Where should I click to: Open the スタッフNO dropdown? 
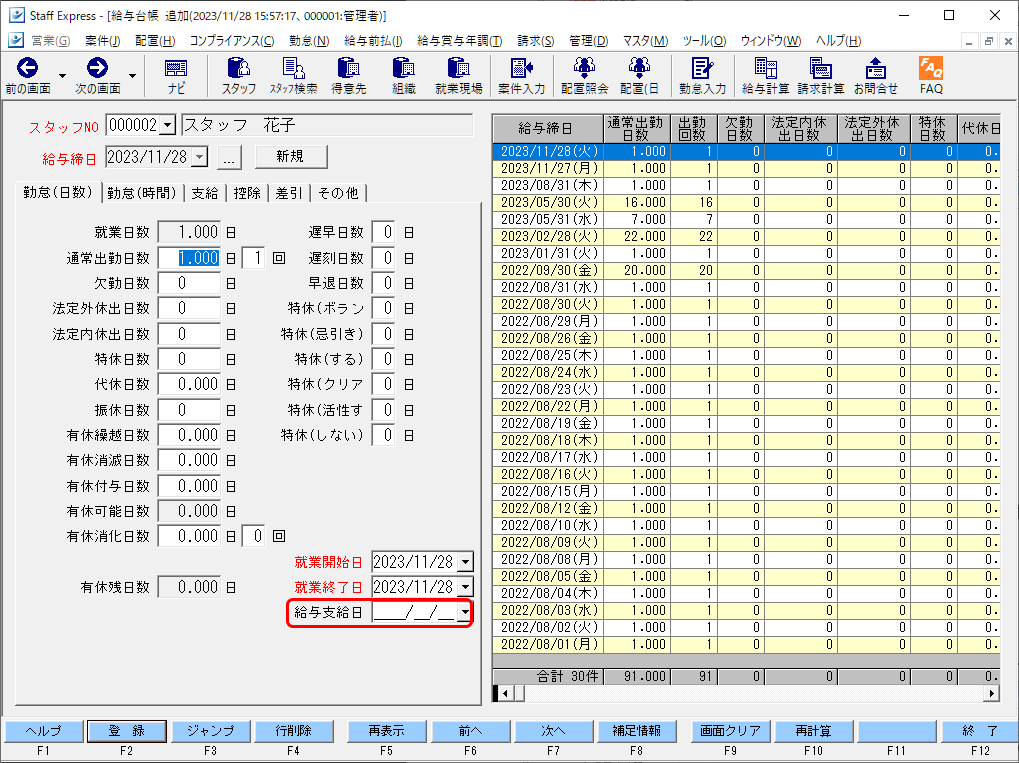168,125
